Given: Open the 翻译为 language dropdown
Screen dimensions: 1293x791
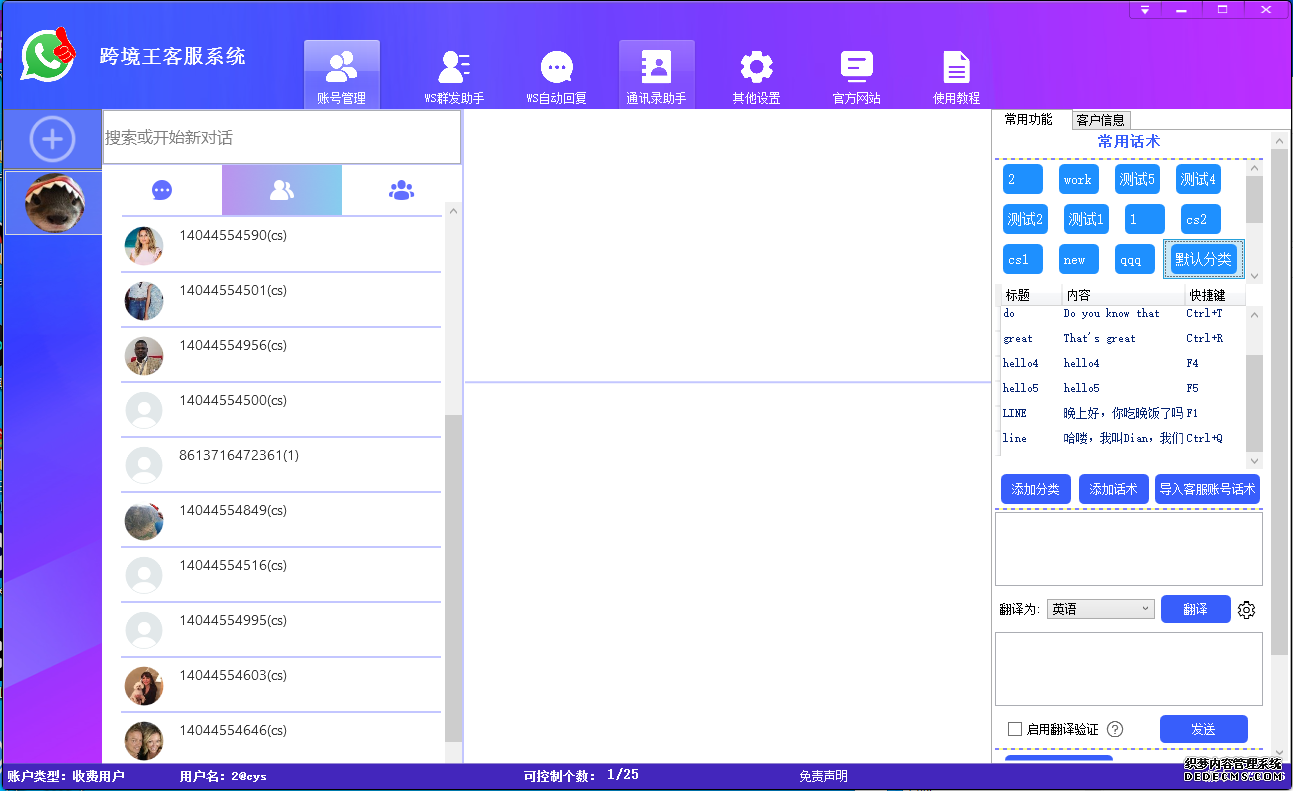Looking at the screenshot, I should [x=1100, y=609].
